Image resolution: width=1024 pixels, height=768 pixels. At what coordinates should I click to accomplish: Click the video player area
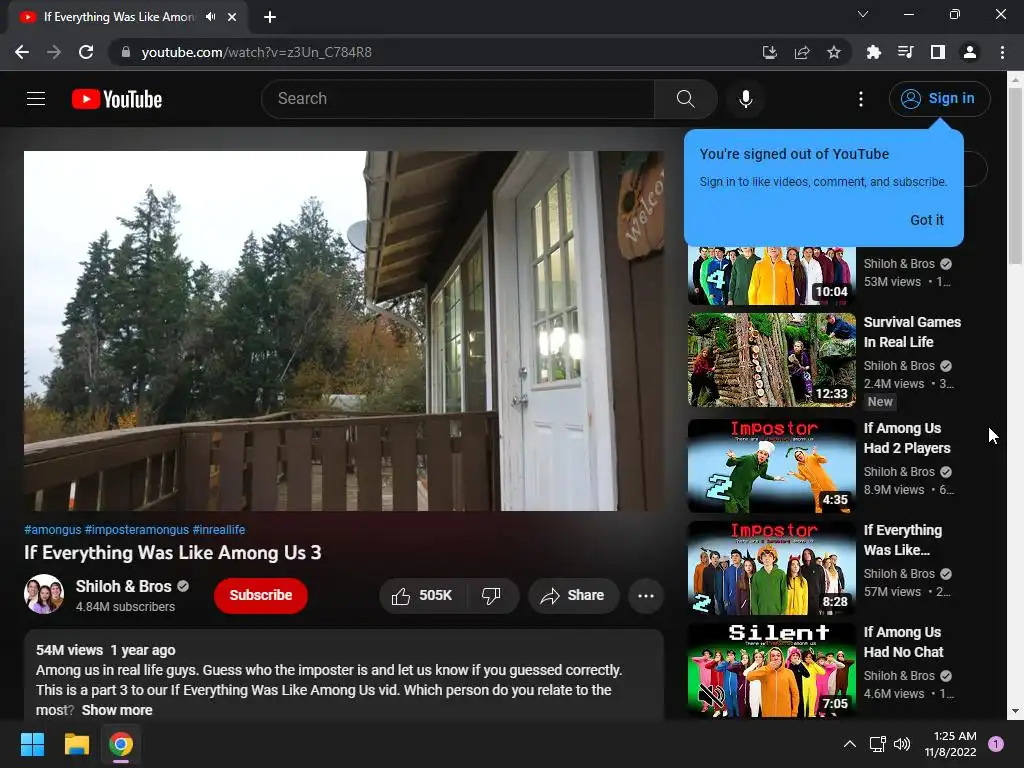344,331
